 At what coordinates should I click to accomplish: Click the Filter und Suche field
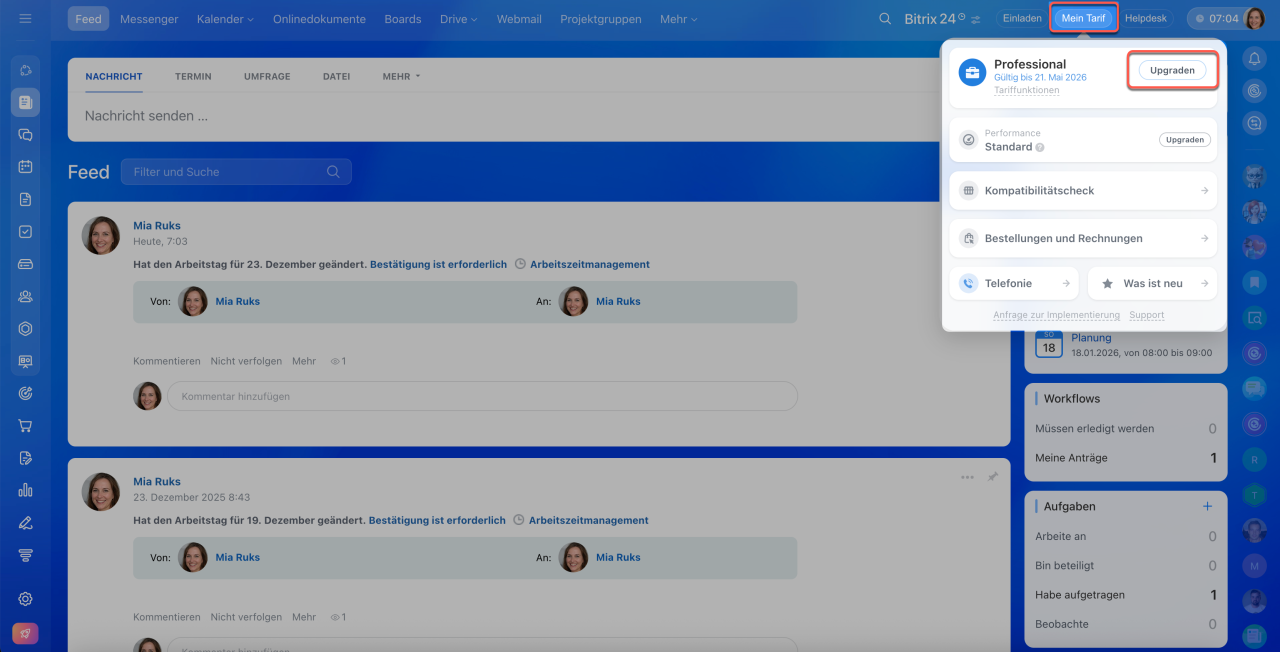(x=236, y=172)
